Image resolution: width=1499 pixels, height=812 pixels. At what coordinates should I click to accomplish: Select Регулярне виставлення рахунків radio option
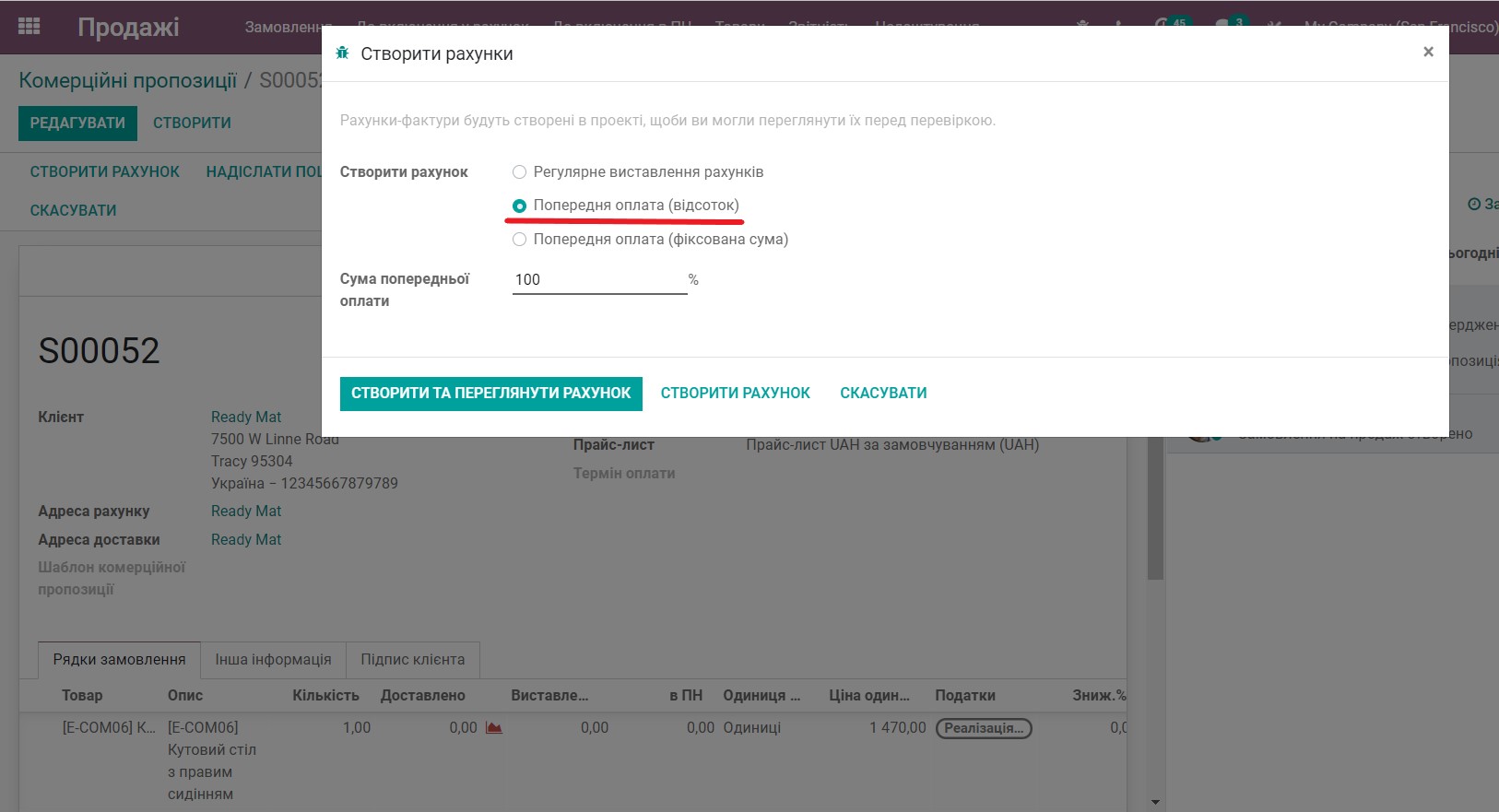point(520,171)
